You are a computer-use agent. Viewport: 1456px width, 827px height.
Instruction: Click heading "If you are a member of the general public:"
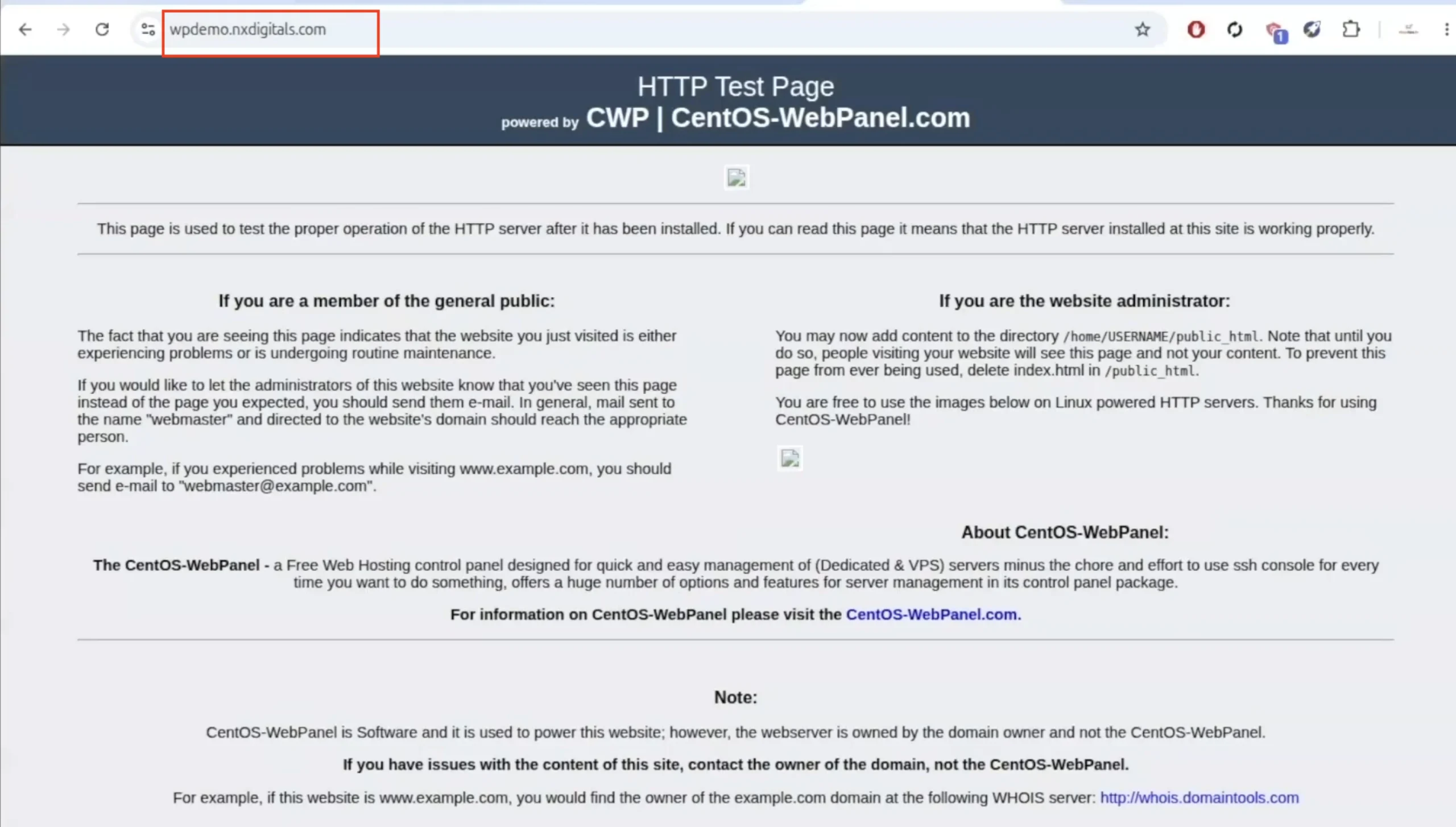click(x=387, y=301)
